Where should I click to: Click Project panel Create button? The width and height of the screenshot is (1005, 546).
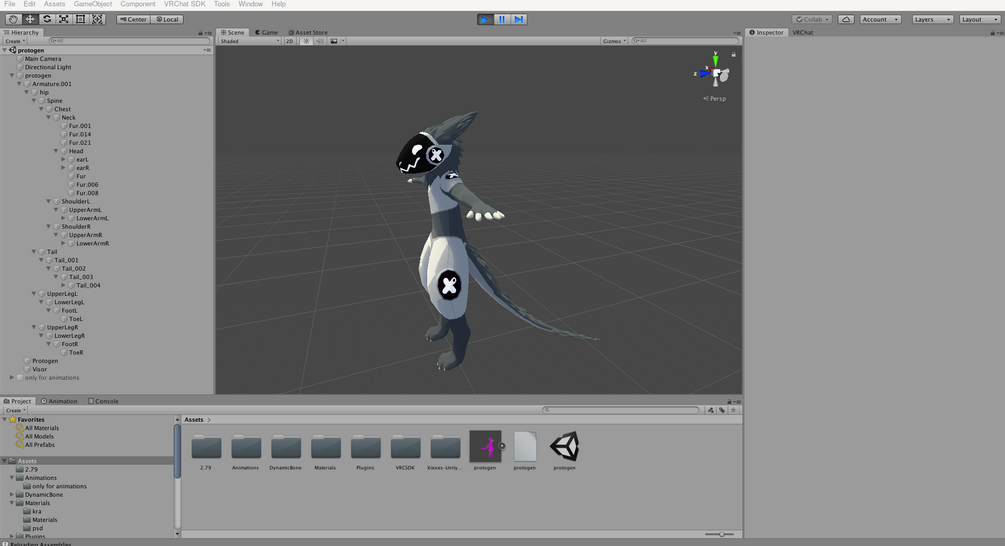(15, 410)
